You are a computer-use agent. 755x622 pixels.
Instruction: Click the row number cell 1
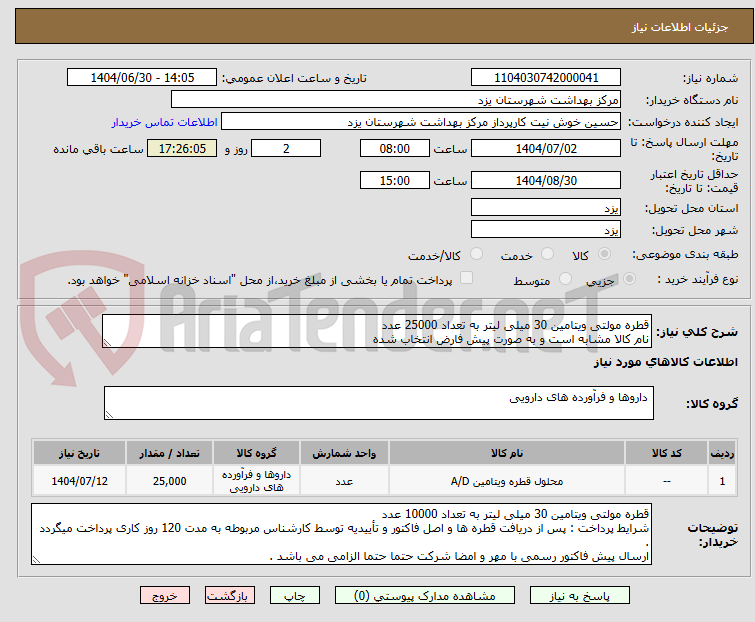click(x=722, y=481)
